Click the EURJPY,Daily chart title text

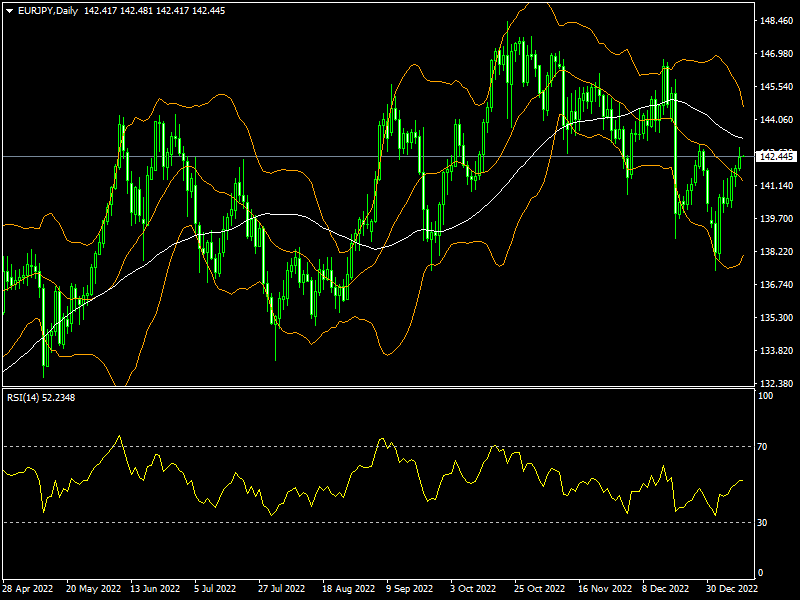pyautogui.click(x=48, y=11)
